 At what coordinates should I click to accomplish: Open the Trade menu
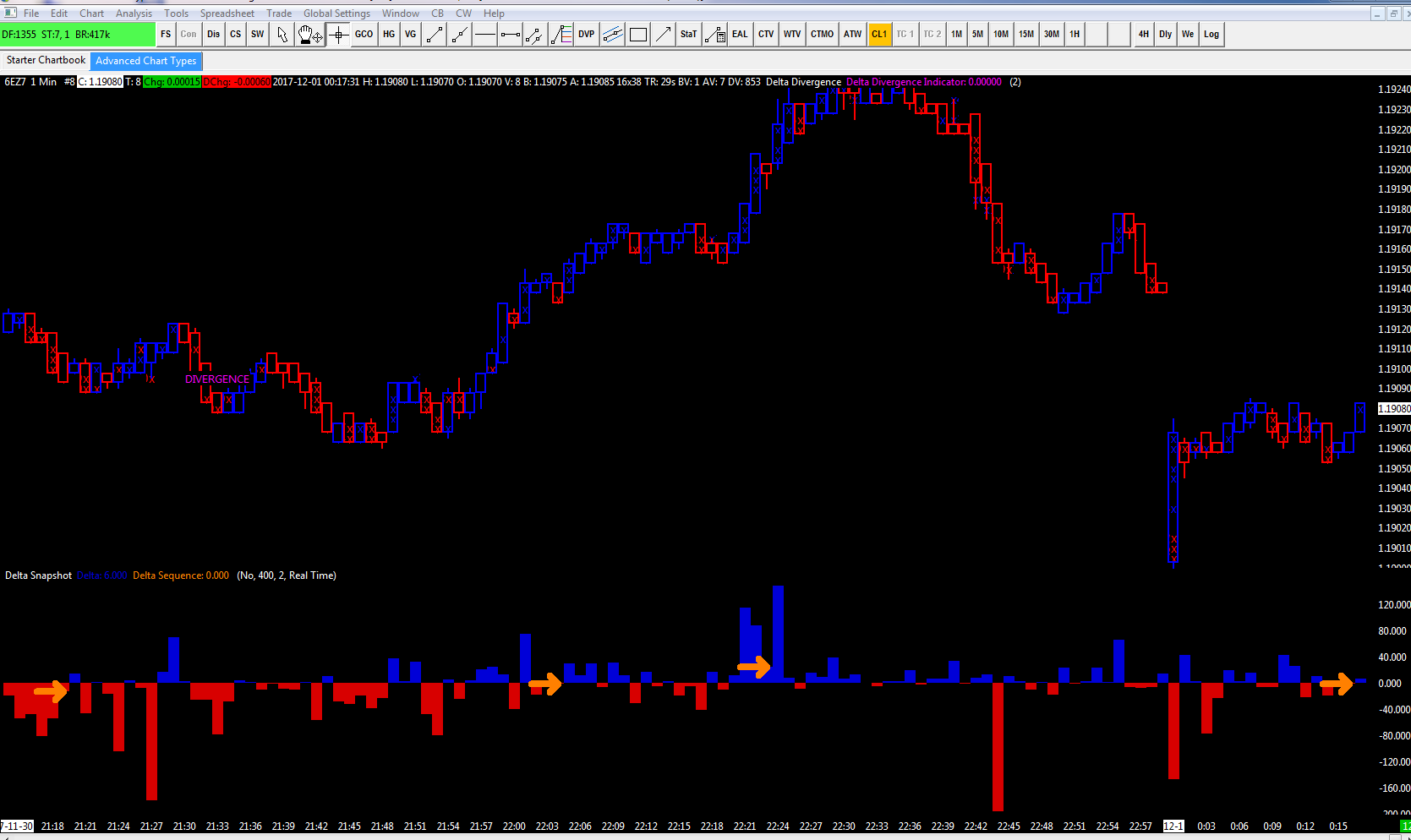tap(279, 14)
